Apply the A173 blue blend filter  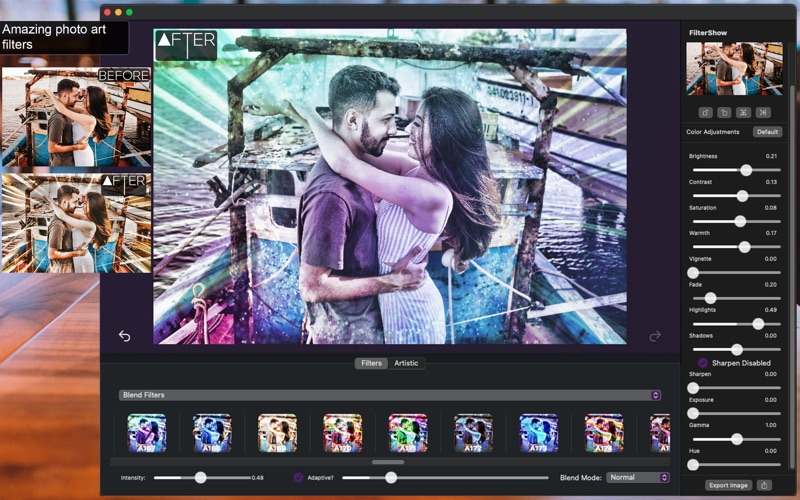tap(538, 433)
